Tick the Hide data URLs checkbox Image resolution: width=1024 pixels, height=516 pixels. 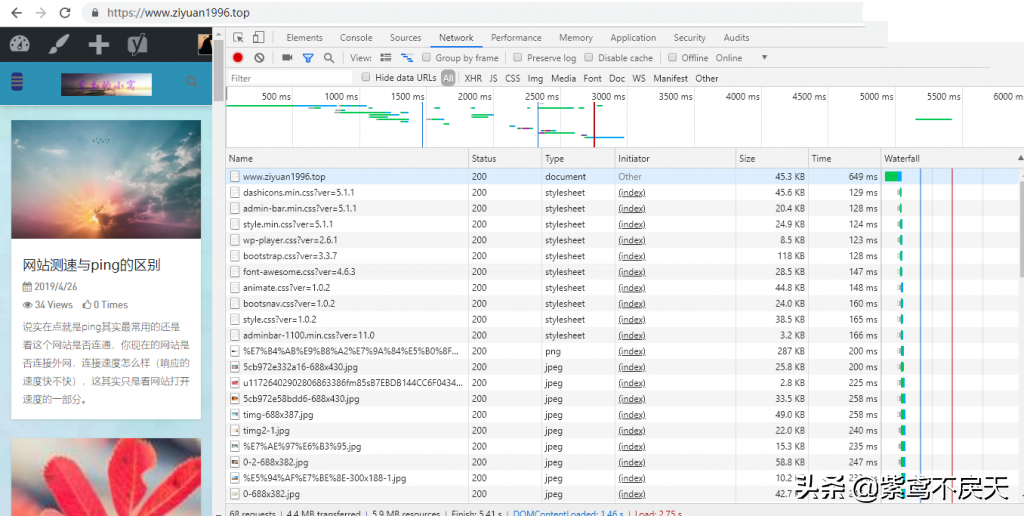coord(366,77)
